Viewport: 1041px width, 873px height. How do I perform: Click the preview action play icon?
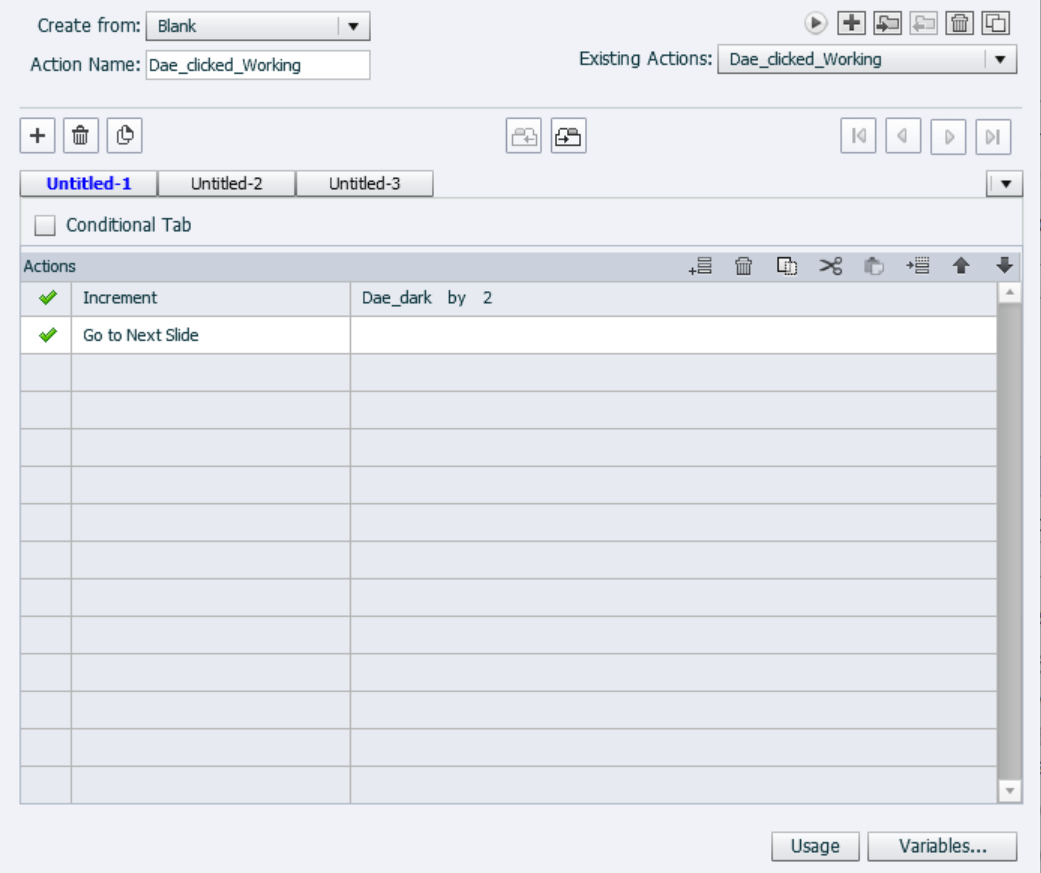(x=817, y=23)
